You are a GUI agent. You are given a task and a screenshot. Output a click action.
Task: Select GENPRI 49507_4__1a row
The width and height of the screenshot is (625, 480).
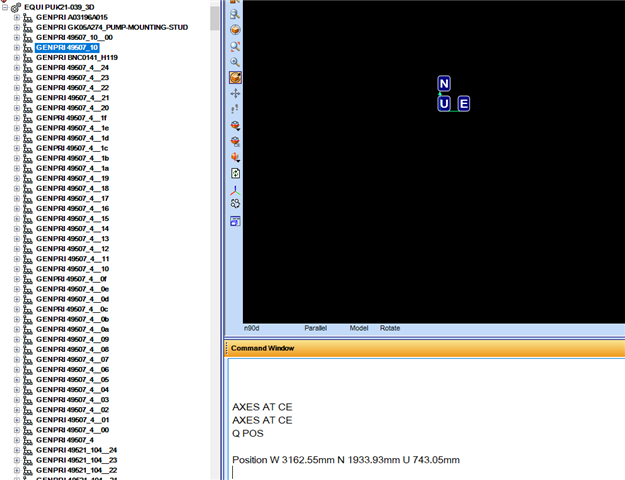click(x=72, y=168)
